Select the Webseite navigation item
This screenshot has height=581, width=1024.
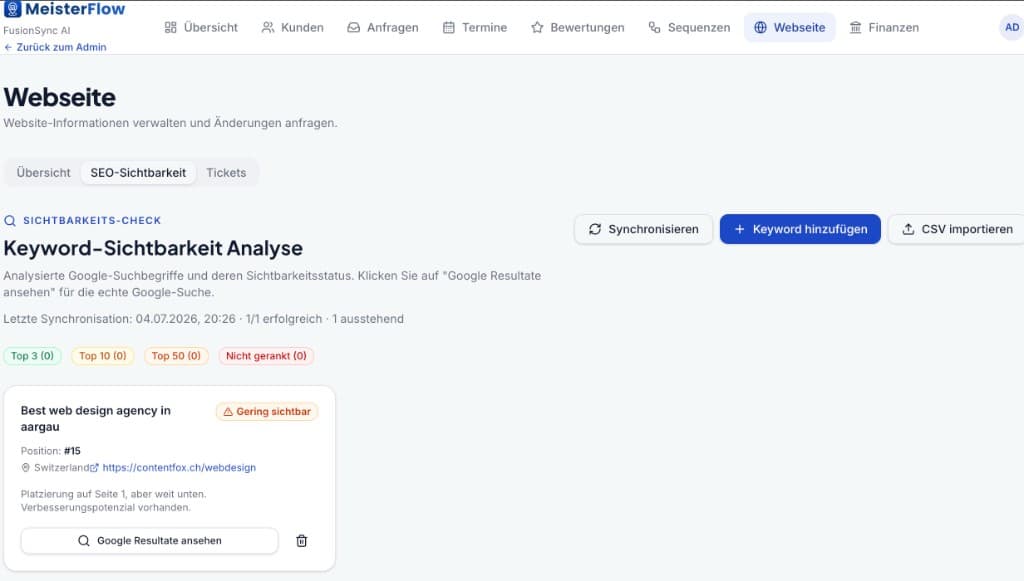click(790, 27)
